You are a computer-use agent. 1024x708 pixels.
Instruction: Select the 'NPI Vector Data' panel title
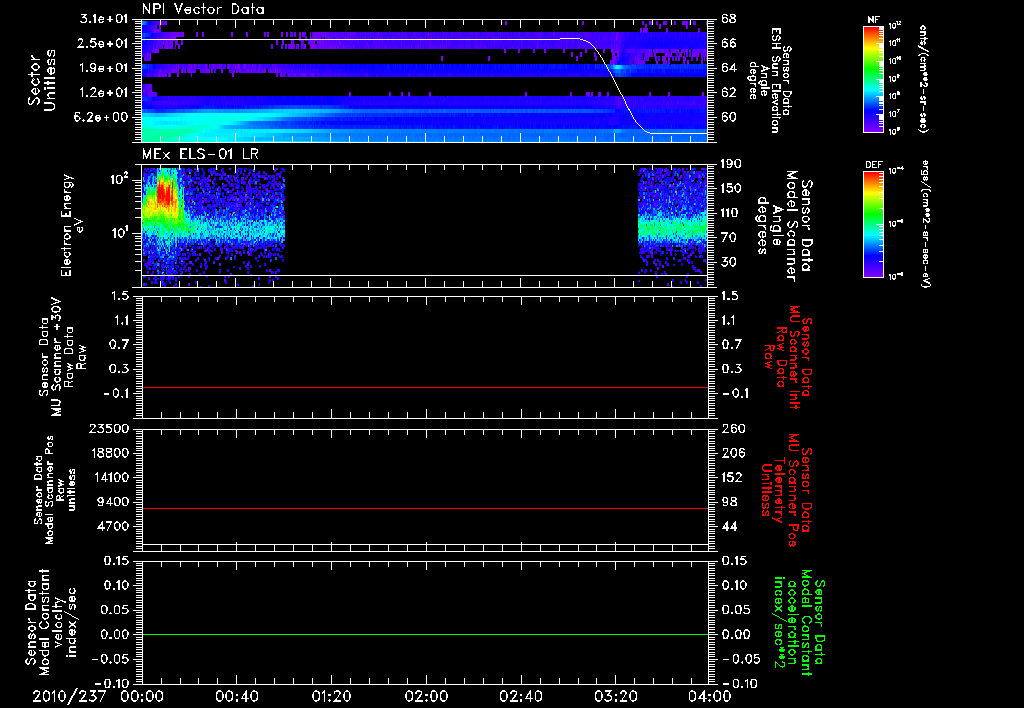coord(203,9)
